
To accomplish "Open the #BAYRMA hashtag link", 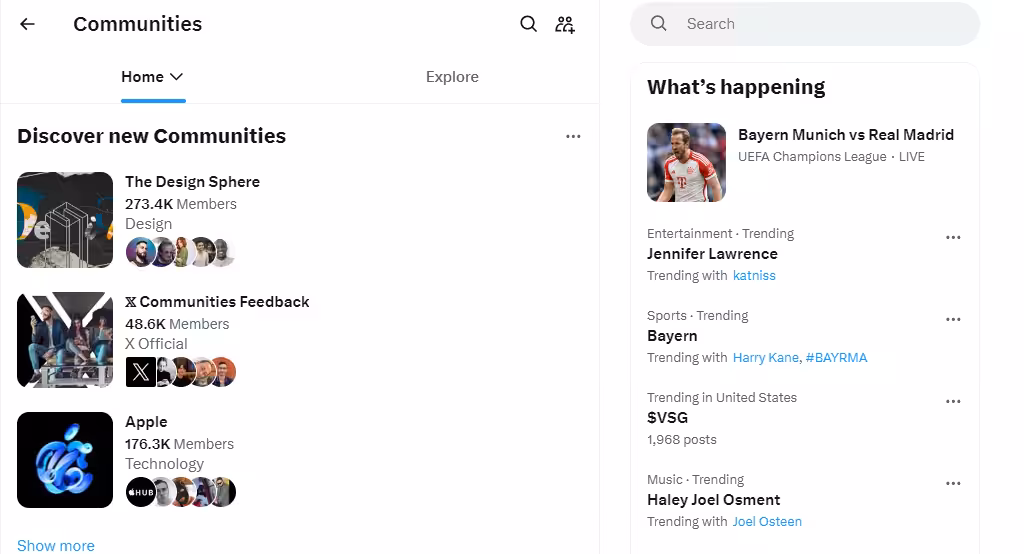I will click(x=837, y=357).
